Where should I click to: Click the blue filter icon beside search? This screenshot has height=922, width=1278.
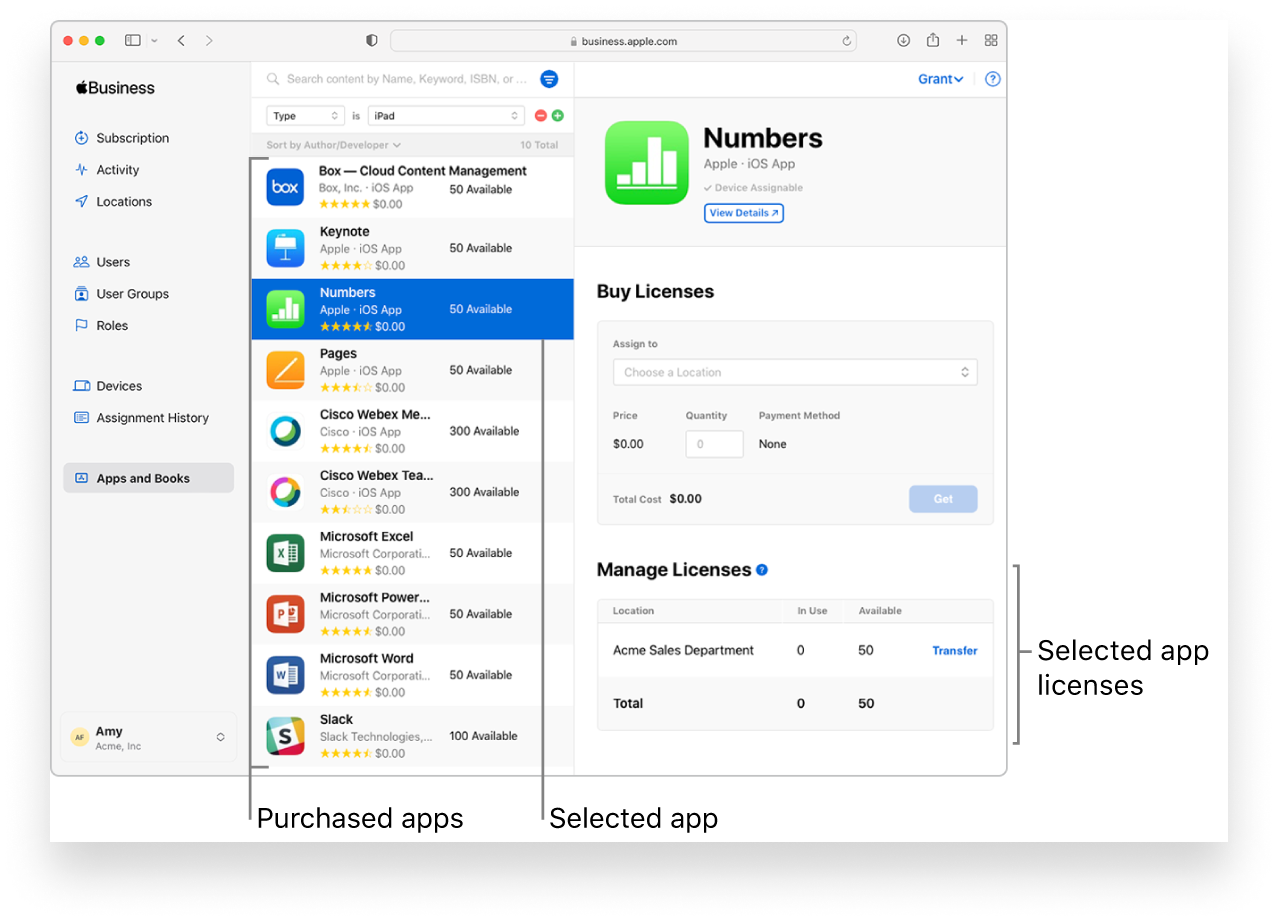549,79
